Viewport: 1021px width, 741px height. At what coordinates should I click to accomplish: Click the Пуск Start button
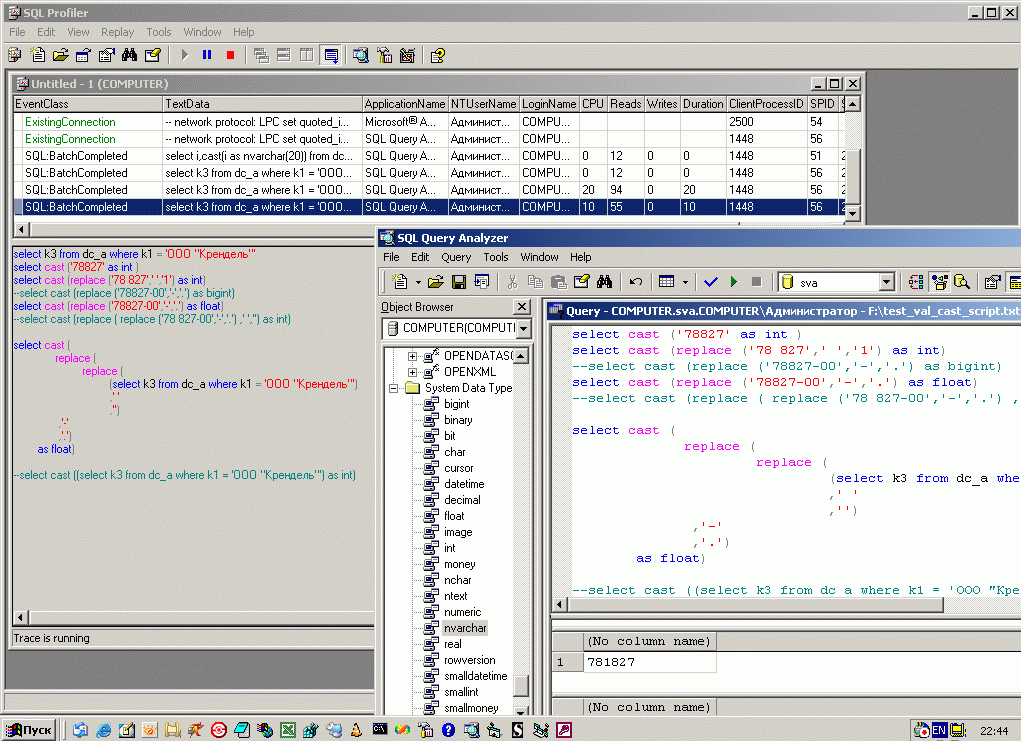(x=29, y=730)
